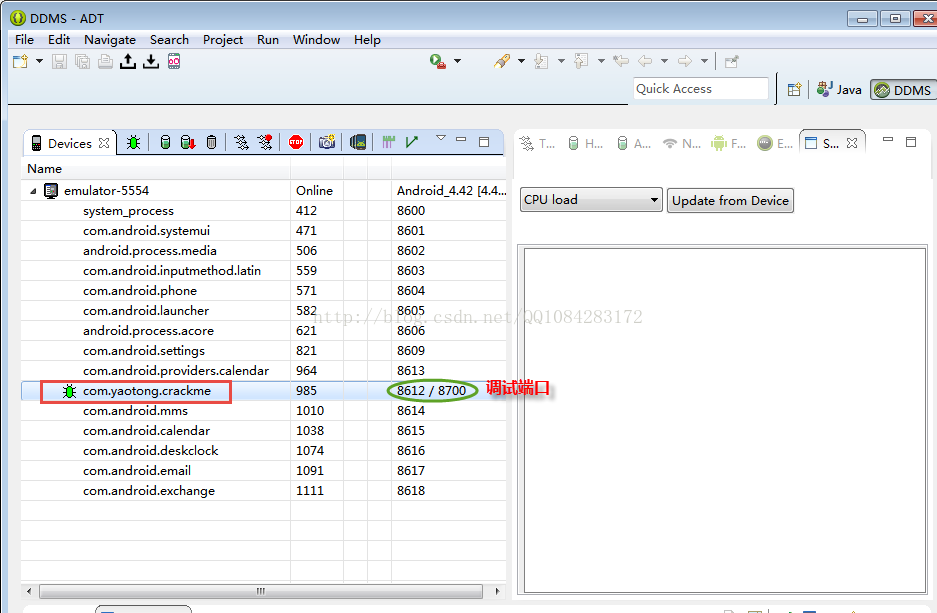Switch to the File Explorer tab
The image size is (937, 613).
pyautogui.click(x=729, y=143)
